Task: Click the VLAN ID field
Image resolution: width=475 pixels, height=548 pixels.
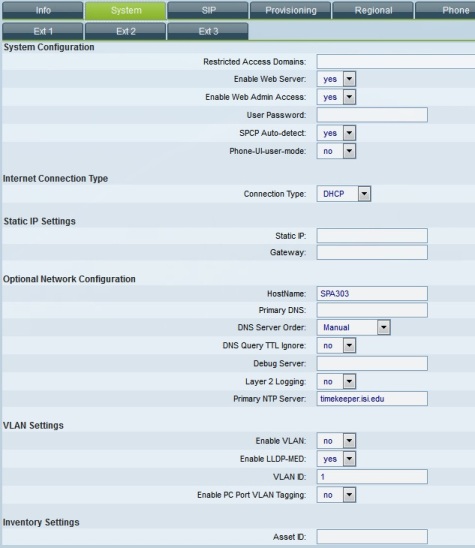Action: coord(372,477)
